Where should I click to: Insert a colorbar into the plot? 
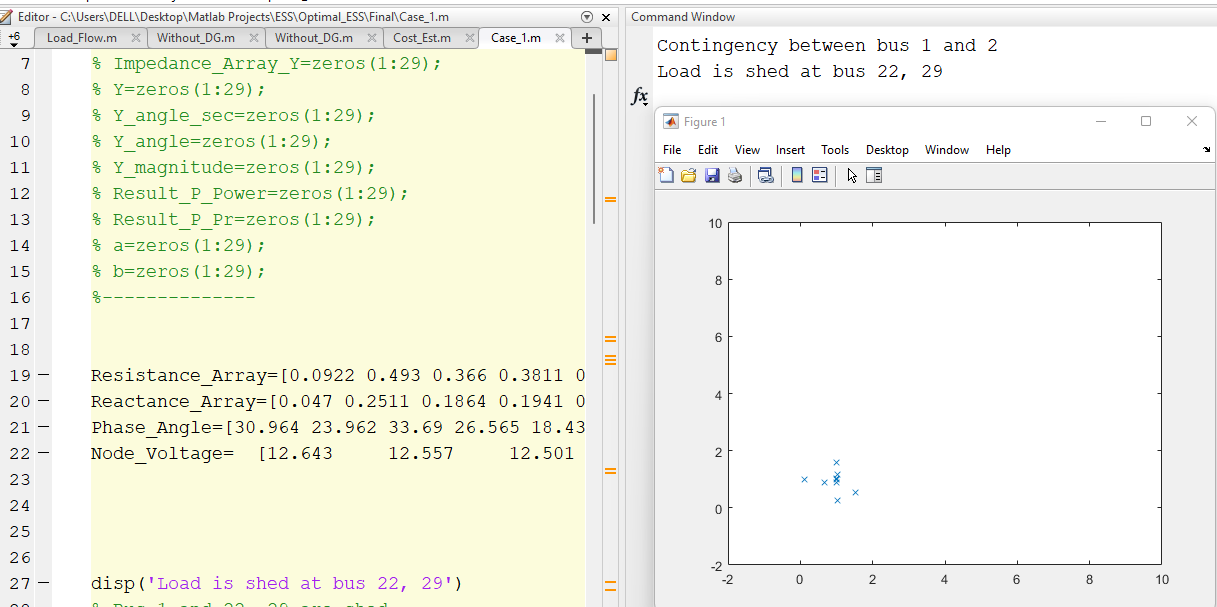[x=796, y=175]
